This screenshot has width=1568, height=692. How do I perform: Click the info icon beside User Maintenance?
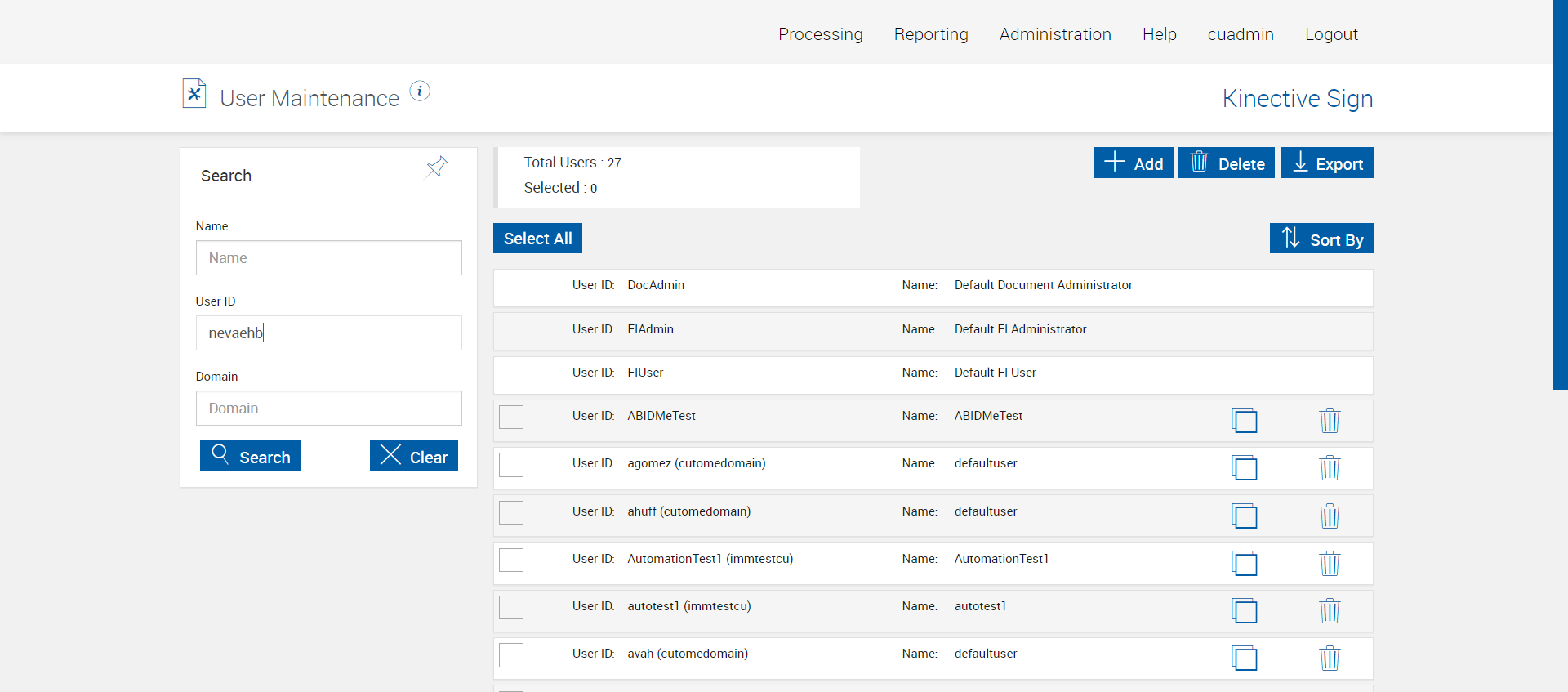click(x=420, y=92)
